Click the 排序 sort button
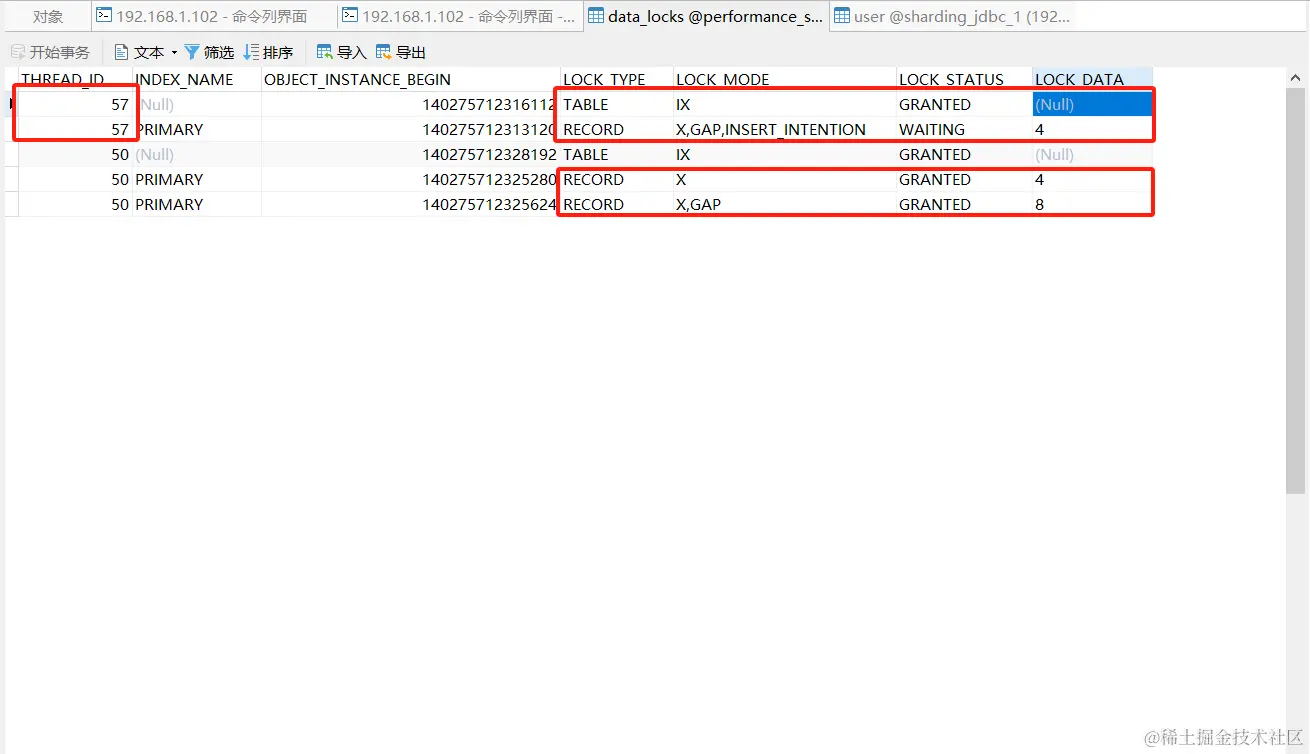Image resolution: width=1310 pixels, height=754 pixels. click(268, 52)
